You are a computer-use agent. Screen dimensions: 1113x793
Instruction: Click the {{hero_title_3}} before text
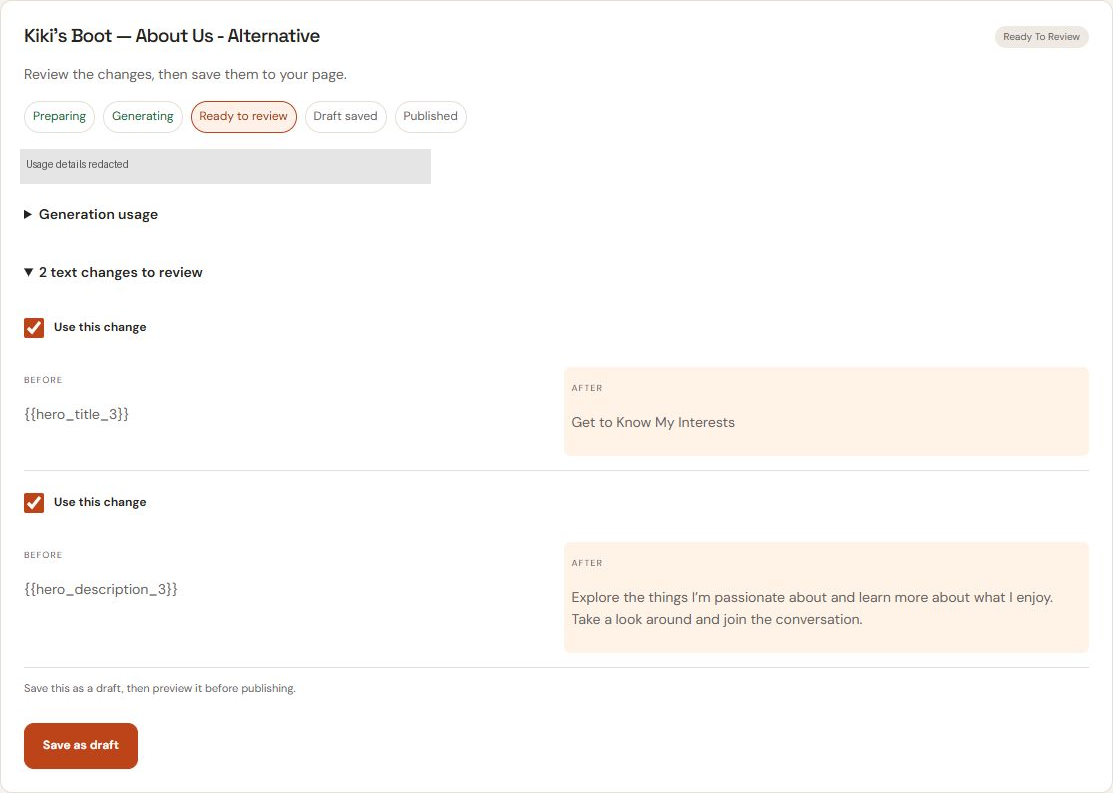point(77,415)
